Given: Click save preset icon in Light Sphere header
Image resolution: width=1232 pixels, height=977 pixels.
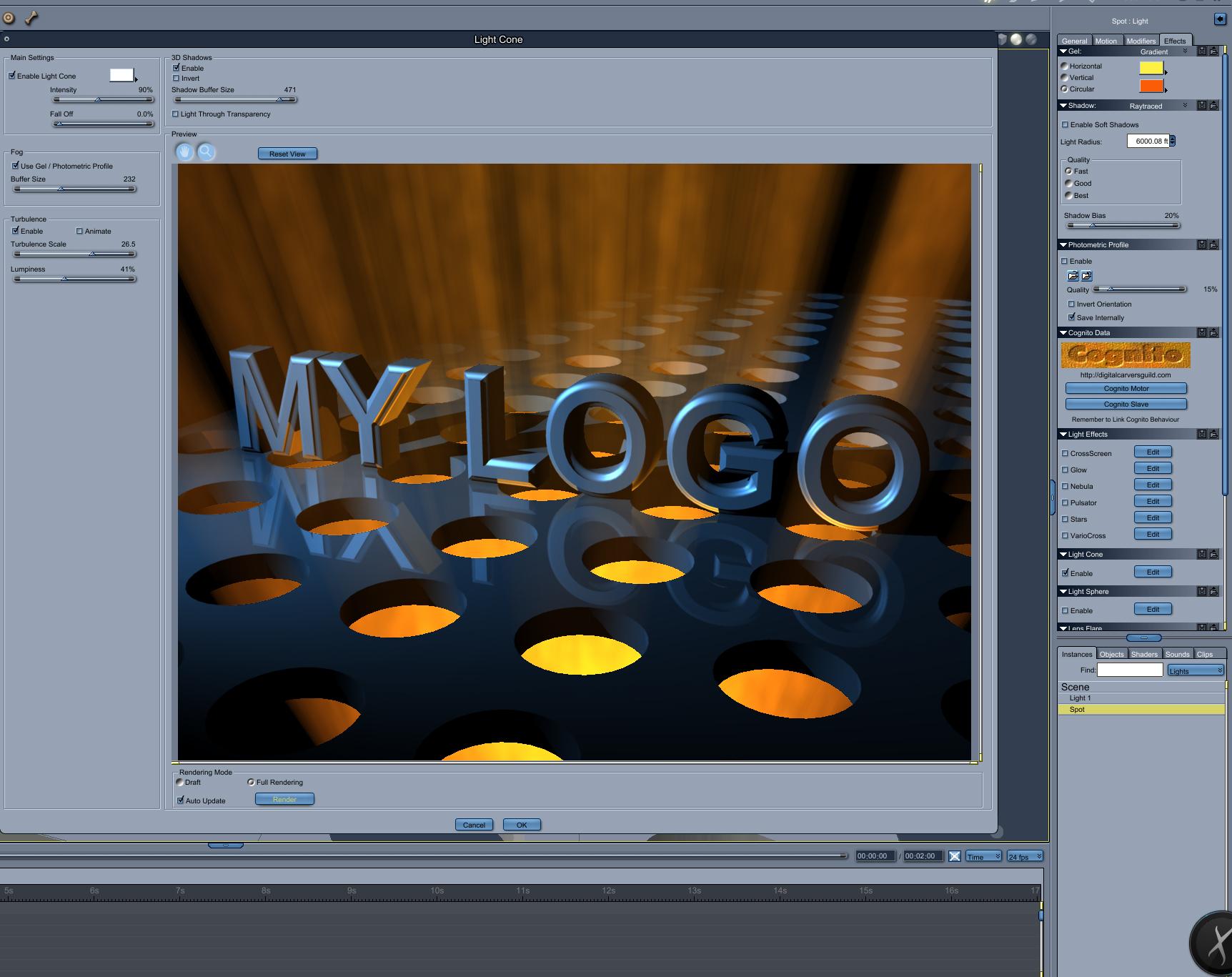Looking at the screenshot, I should pos(1202,591).
